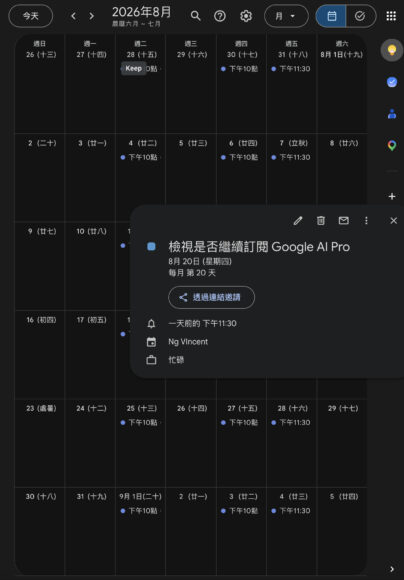
Task: Go to previous month arrow
Action: [73, 16]
